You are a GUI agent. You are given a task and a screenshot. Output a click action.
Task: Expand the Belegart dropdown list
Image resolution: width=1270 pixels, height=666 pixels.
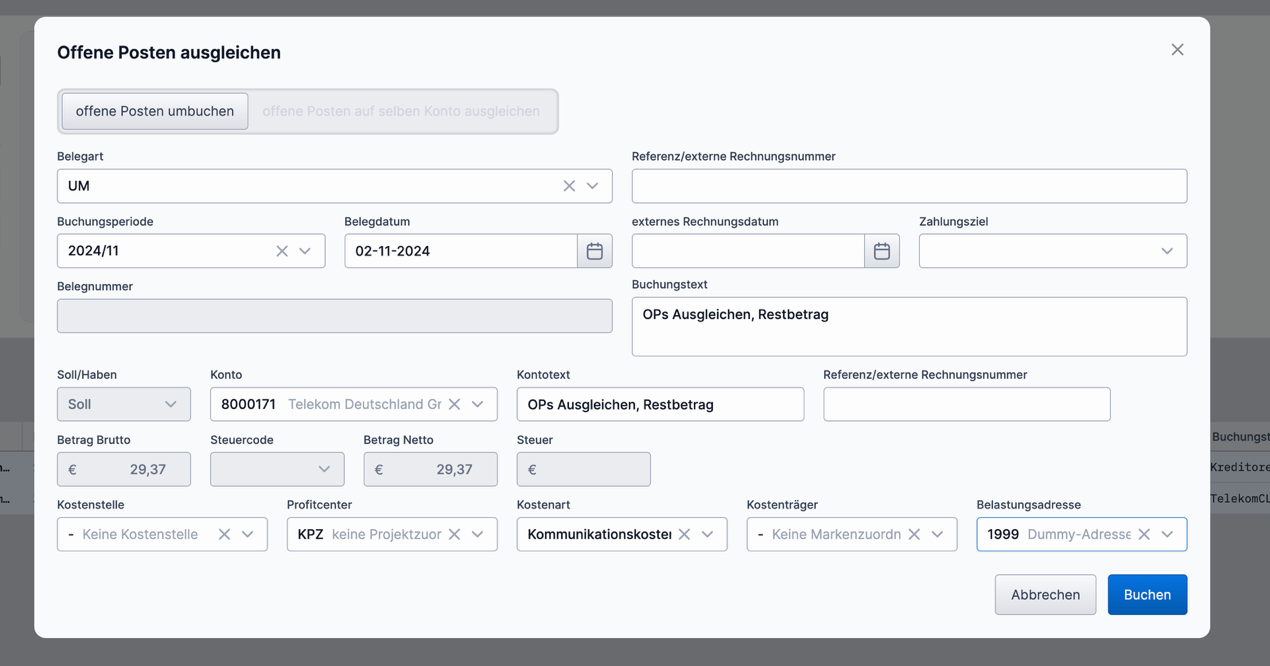(x=594, y=185)
